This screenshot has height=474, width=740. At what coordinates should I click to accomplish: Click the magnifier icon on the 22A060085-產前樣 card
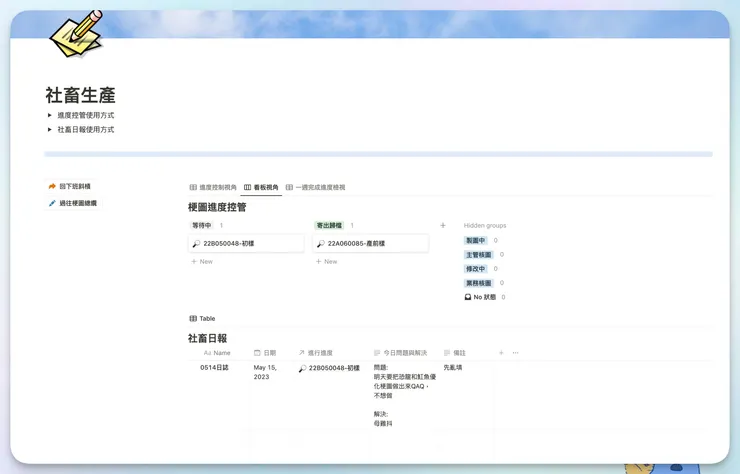pyautogui.click(x=321, y=244)
